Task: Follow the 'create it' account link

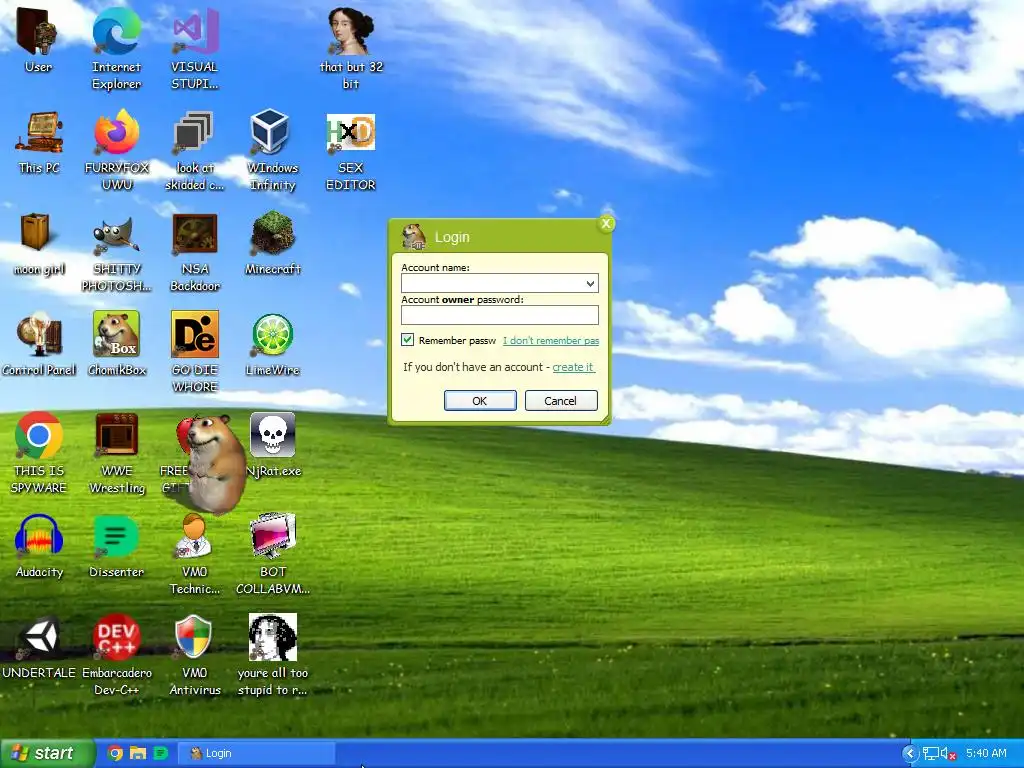Action: tap(573, 367)
